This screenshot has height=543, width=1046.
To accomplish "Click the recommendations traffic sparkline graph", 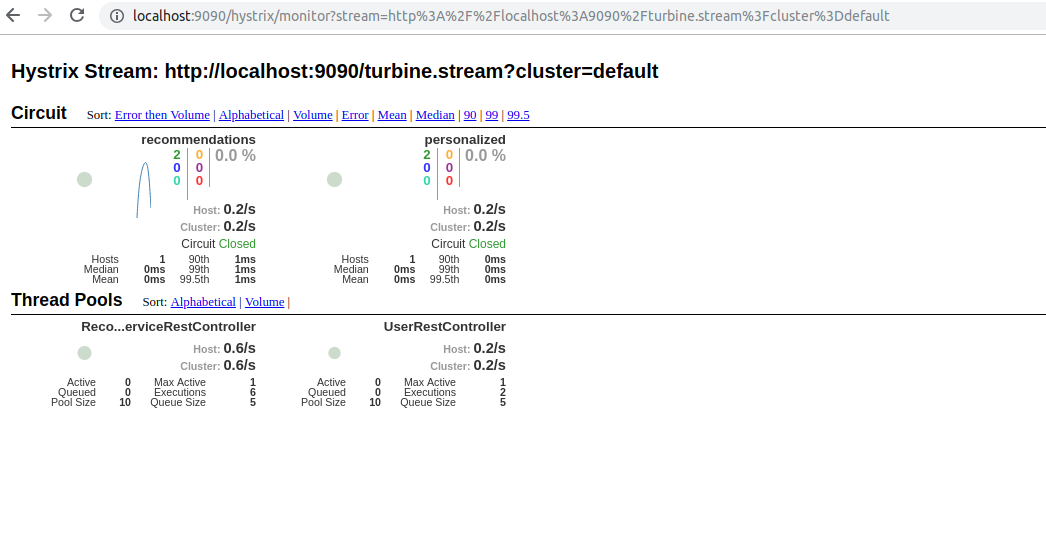I will click(x=143, y=189).
